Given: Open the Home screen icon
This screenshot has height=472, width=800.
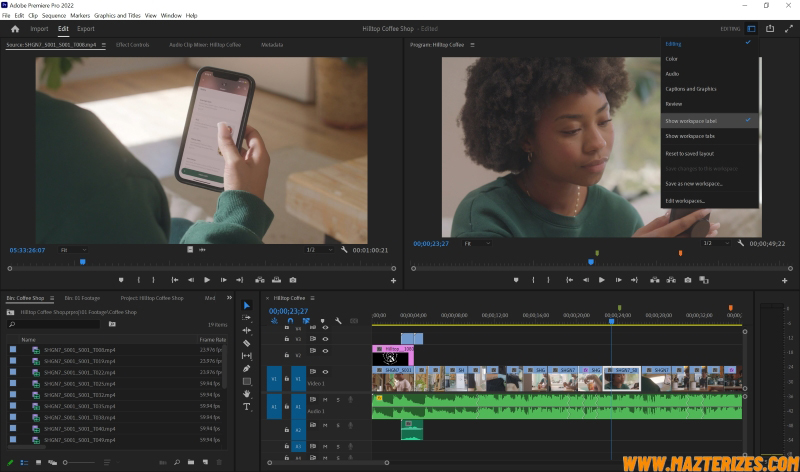Looking at the screenshot, I should (x=15, y=29).
